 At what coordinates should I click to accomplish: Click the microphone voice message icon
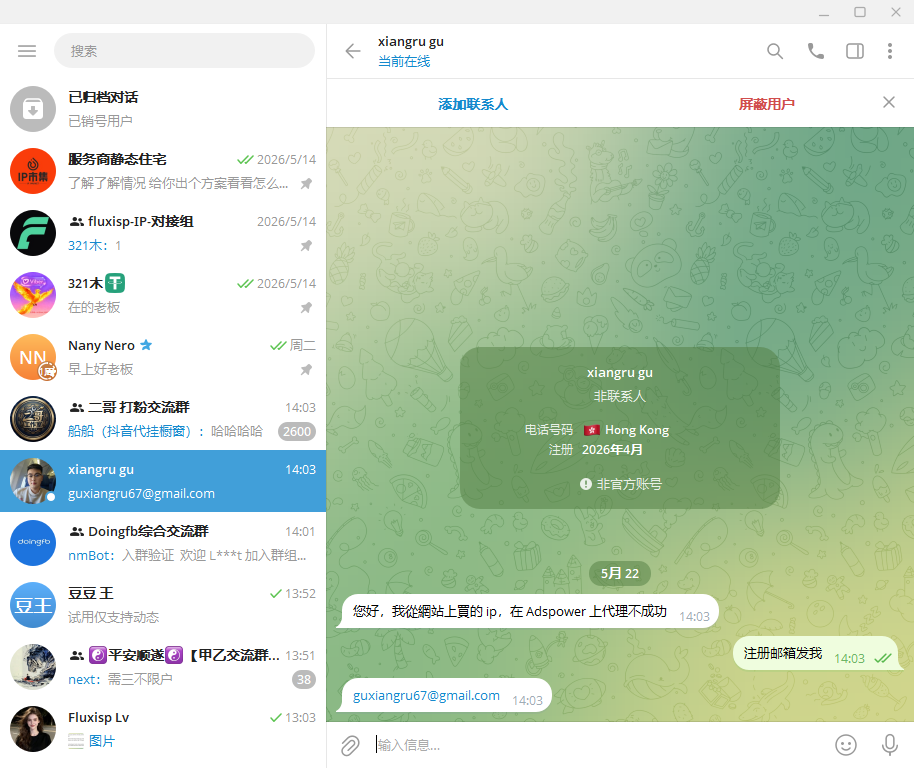[890, 745]
